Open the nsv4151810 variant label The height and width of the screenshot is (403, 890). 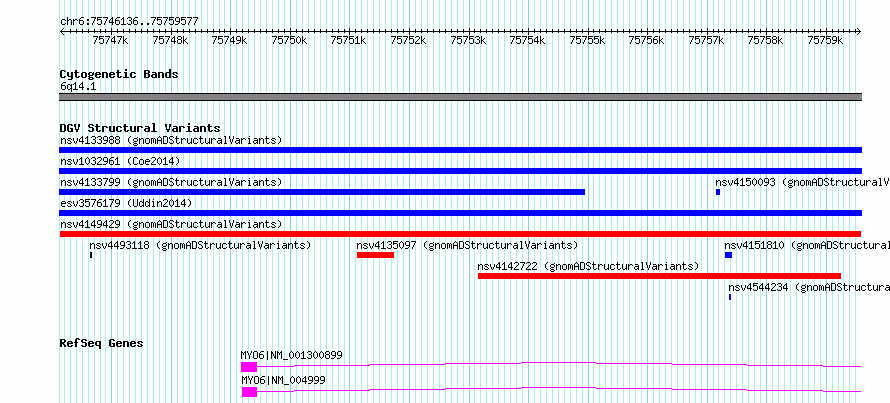(x=807, y=245)
